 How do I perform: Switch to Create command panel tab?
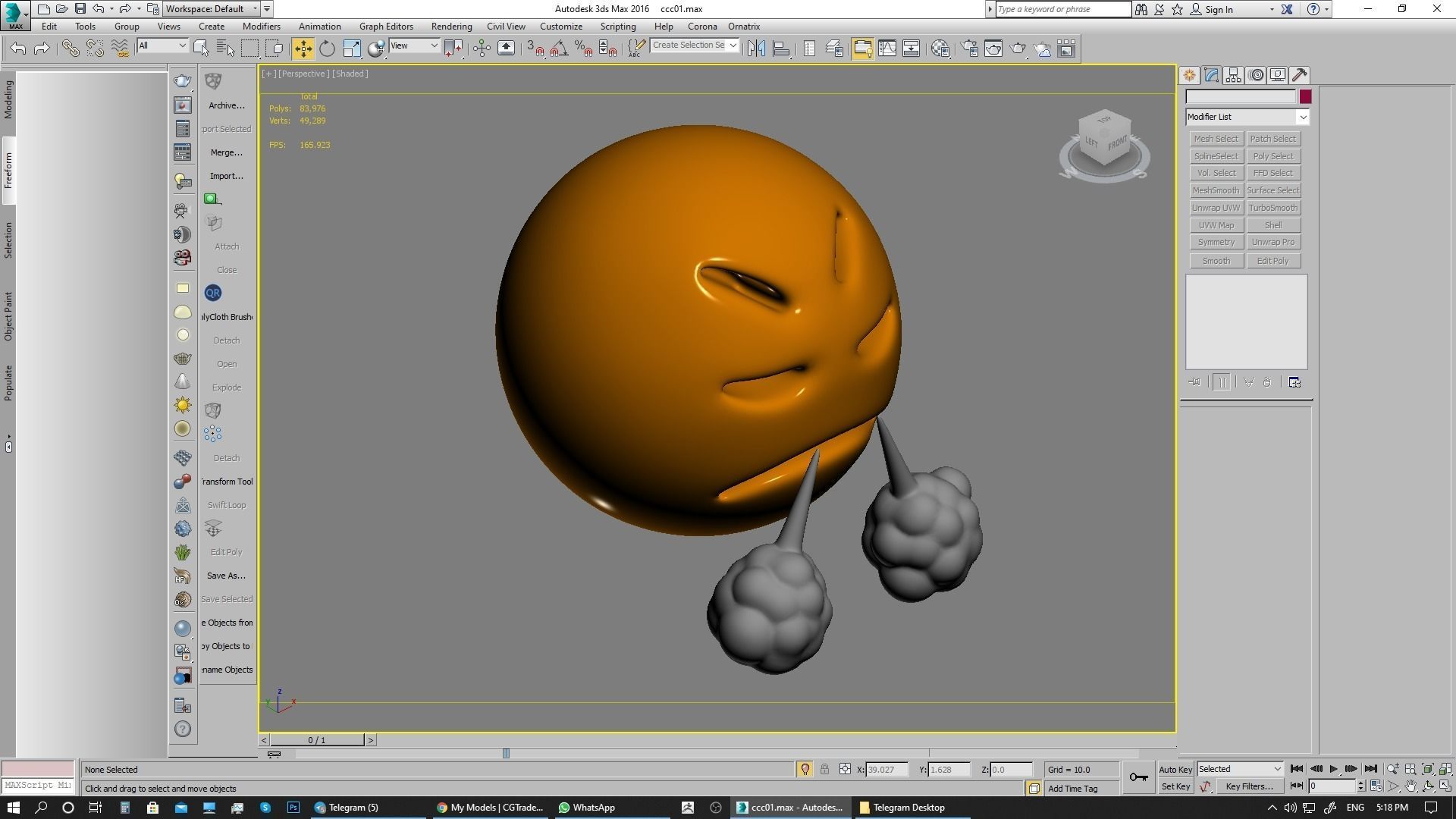1189,75
